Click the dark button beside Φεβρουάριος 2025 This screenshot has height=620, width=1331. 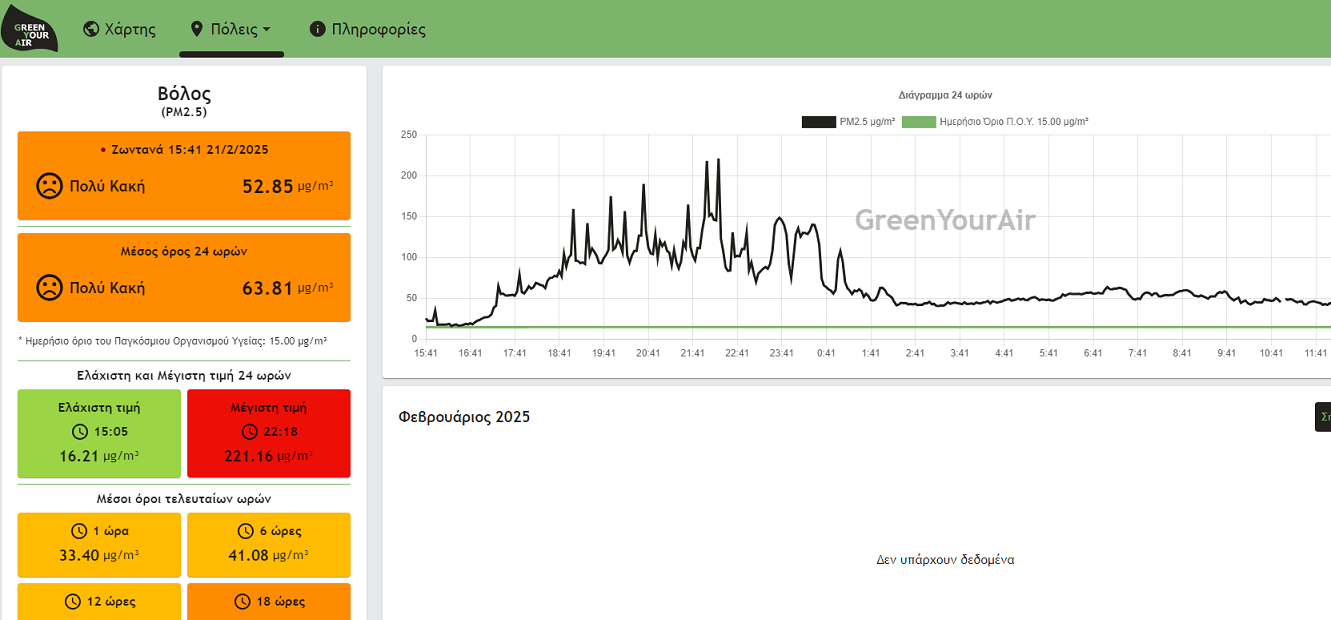pos(1322,417)
